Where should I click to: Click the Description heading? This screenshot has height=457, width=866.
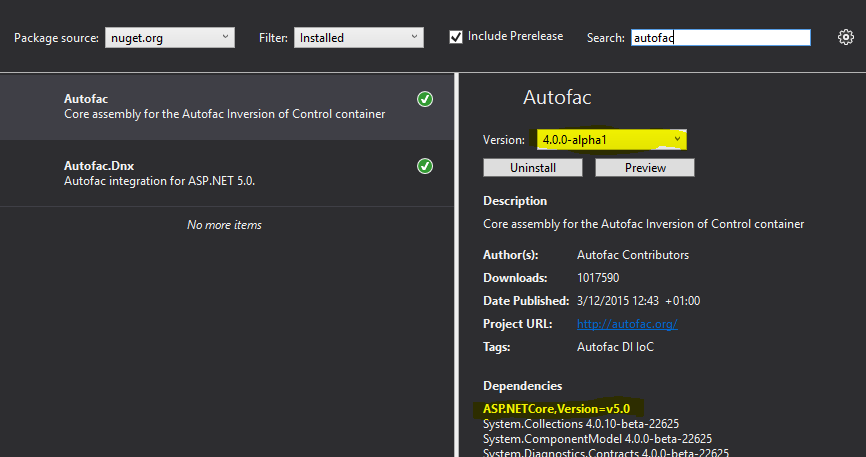(515, 201)
